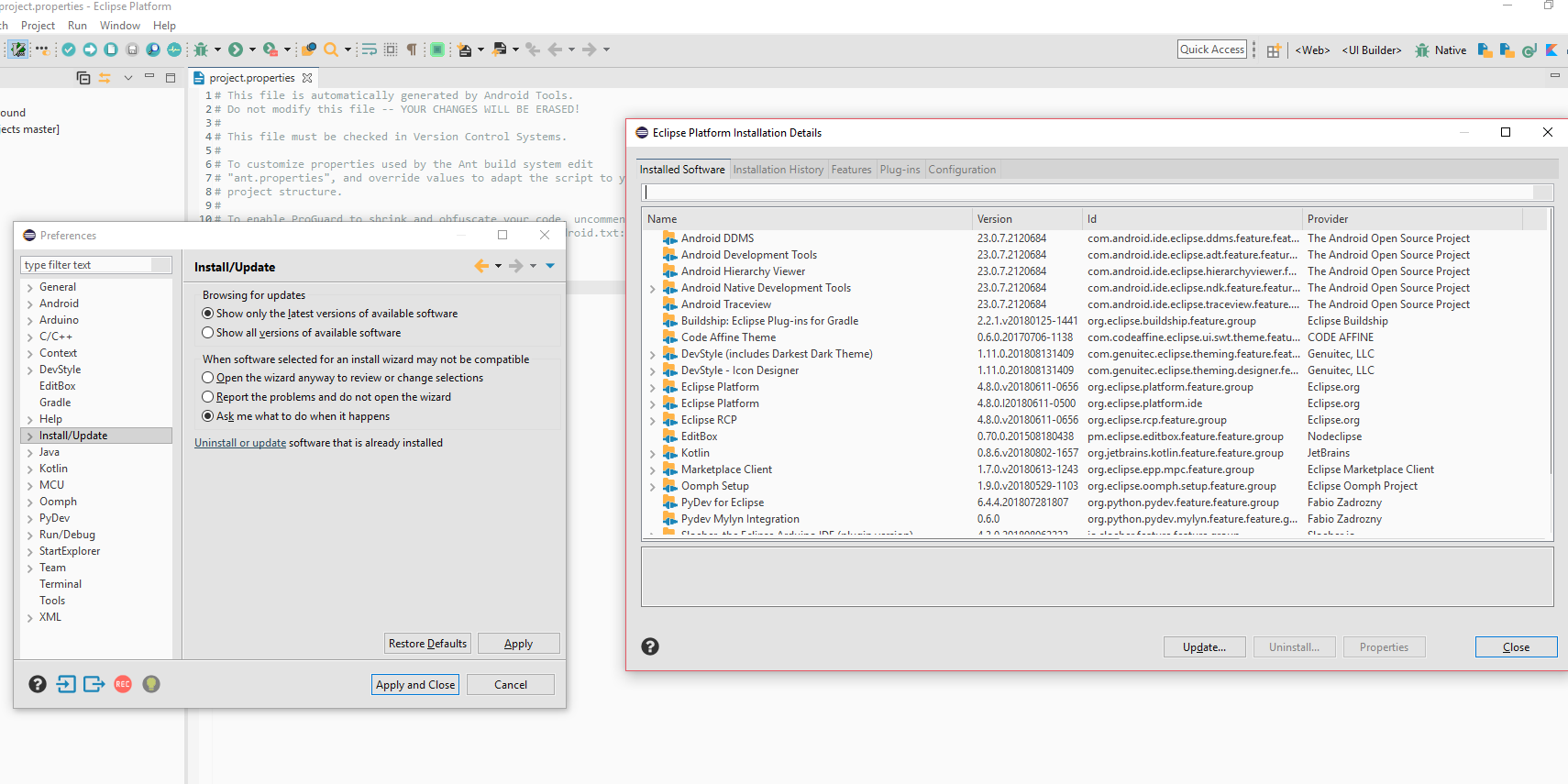
Task: Click the Restore Defaults button
Action: point(427,644)
